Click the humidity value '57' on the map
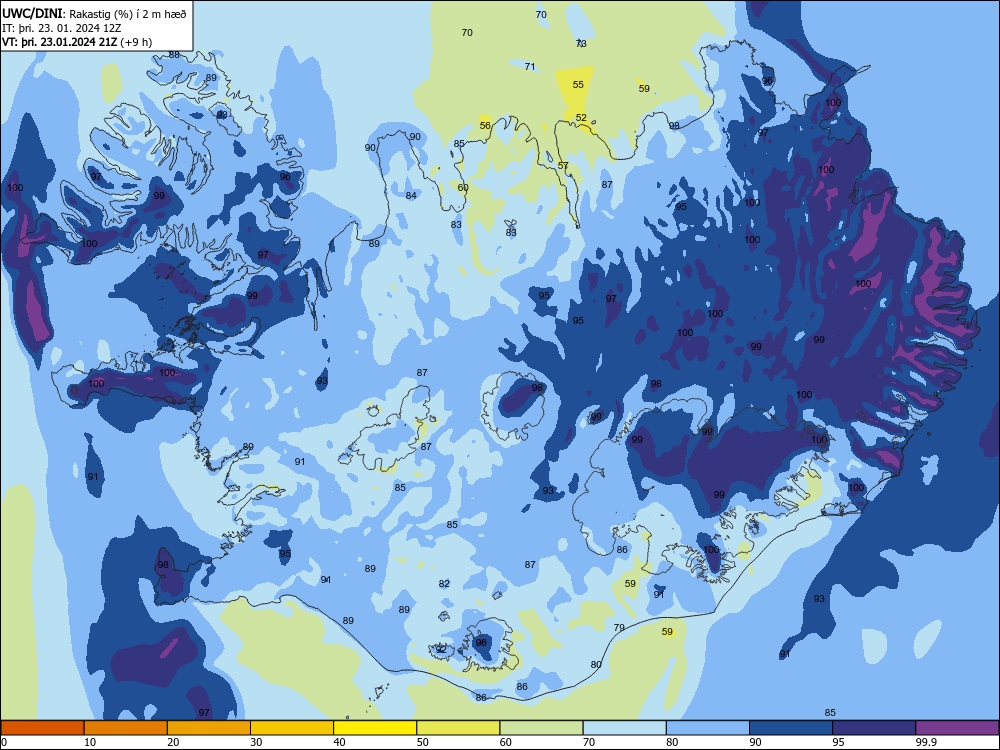 point(563,166)
